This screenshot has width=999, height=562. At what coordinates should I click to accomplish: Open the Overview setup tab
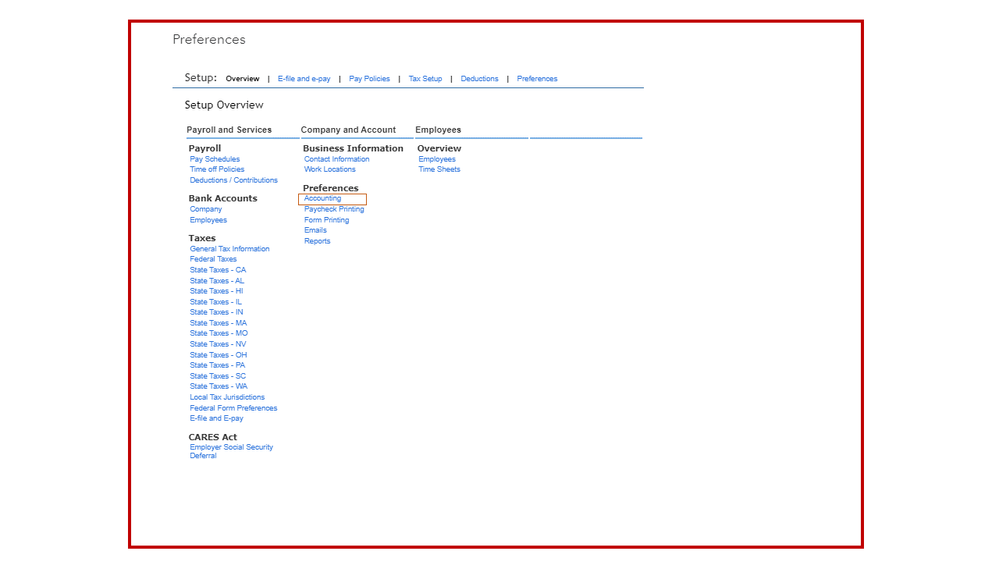[242, 78]
